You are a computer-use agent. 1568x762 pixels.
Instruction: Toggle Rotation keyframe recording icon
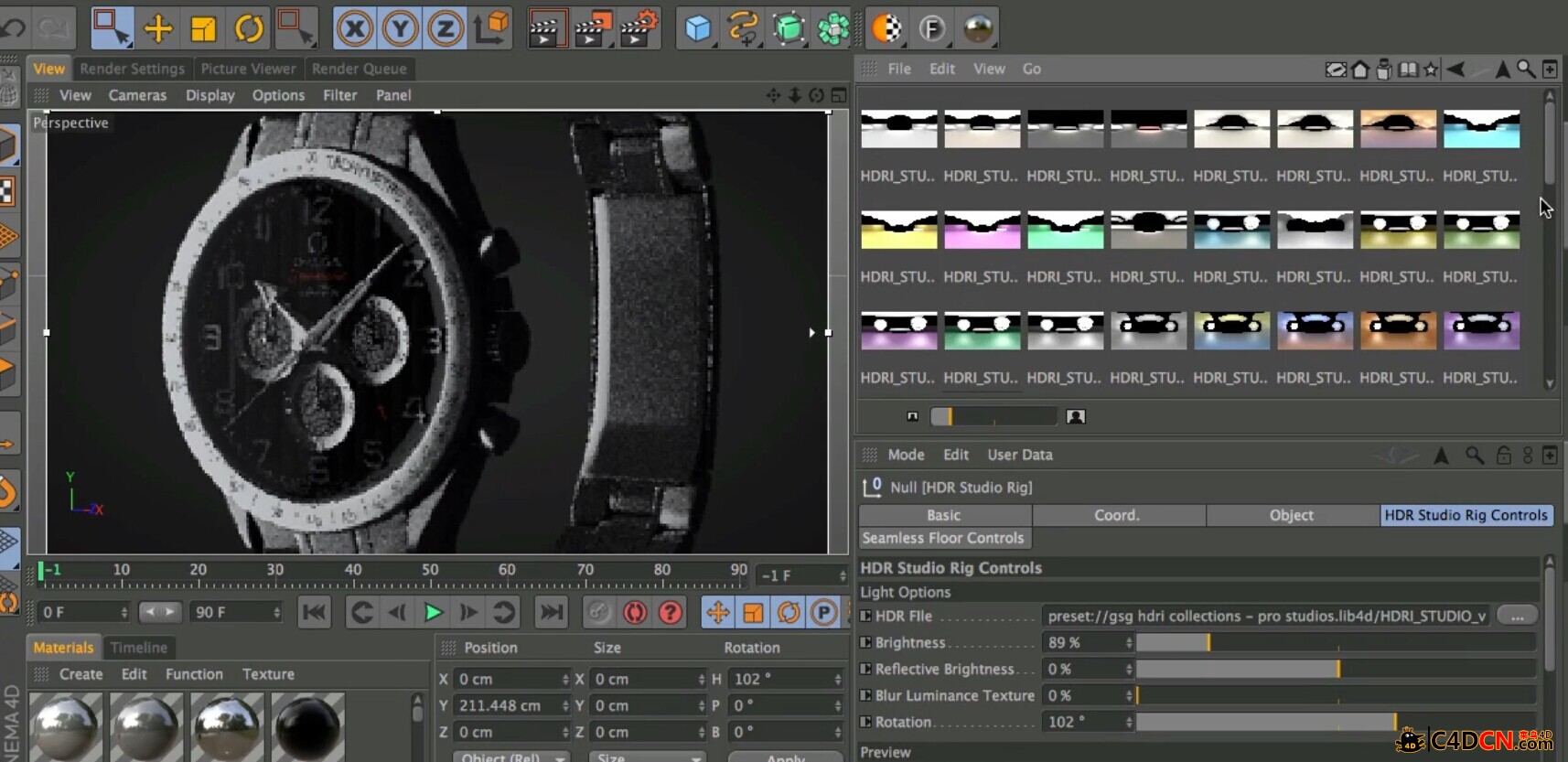point(789,612)
